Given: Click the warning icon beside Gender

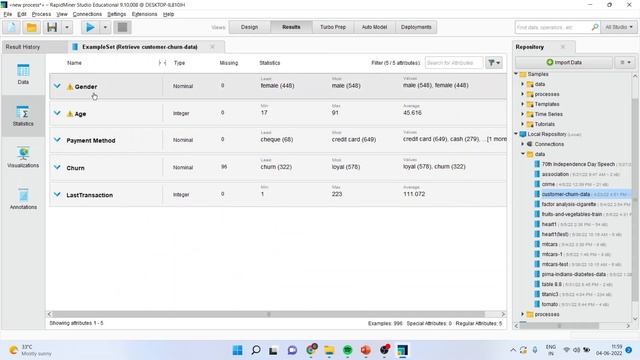Looking at the screenshot, I should pyautogui.click(x=70, y=87).
